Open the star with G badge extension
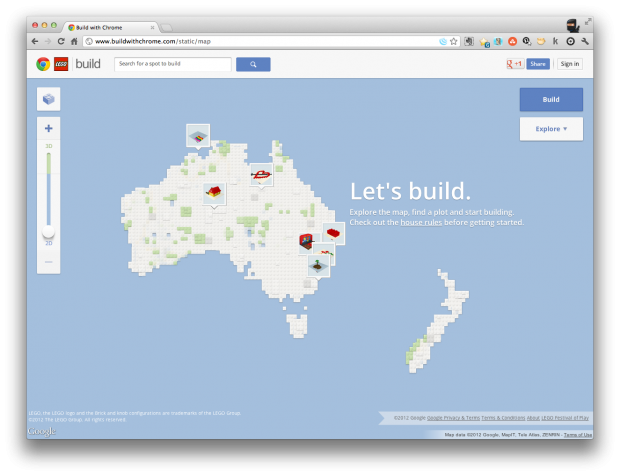 coord(484,42)
